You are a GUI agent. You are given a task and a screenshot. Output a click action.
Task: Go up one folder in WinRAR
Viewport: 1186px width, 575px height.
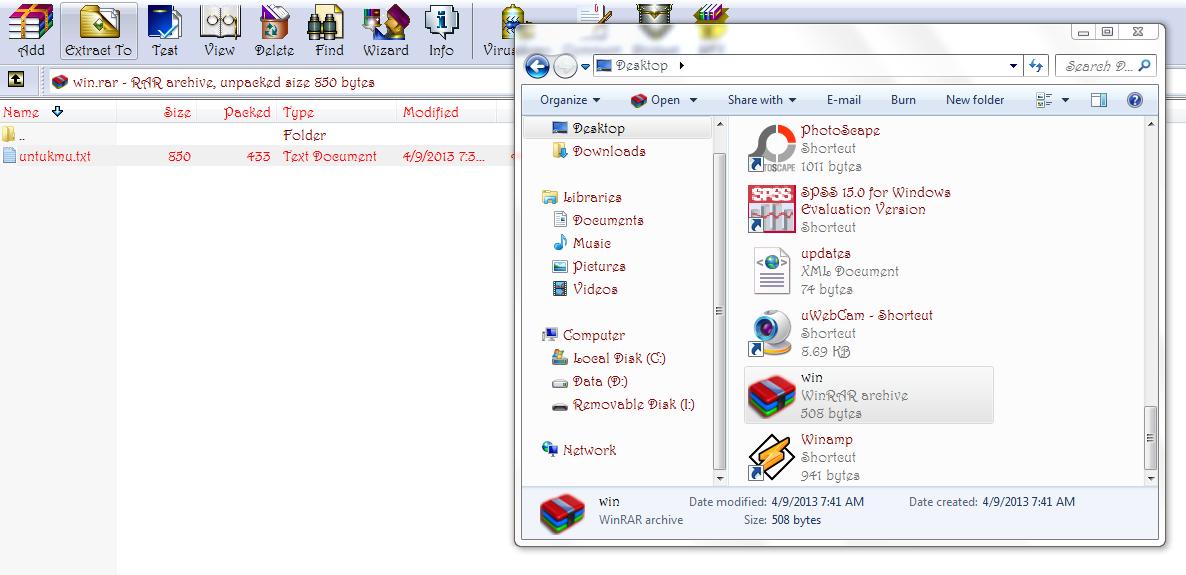[16, 79]
